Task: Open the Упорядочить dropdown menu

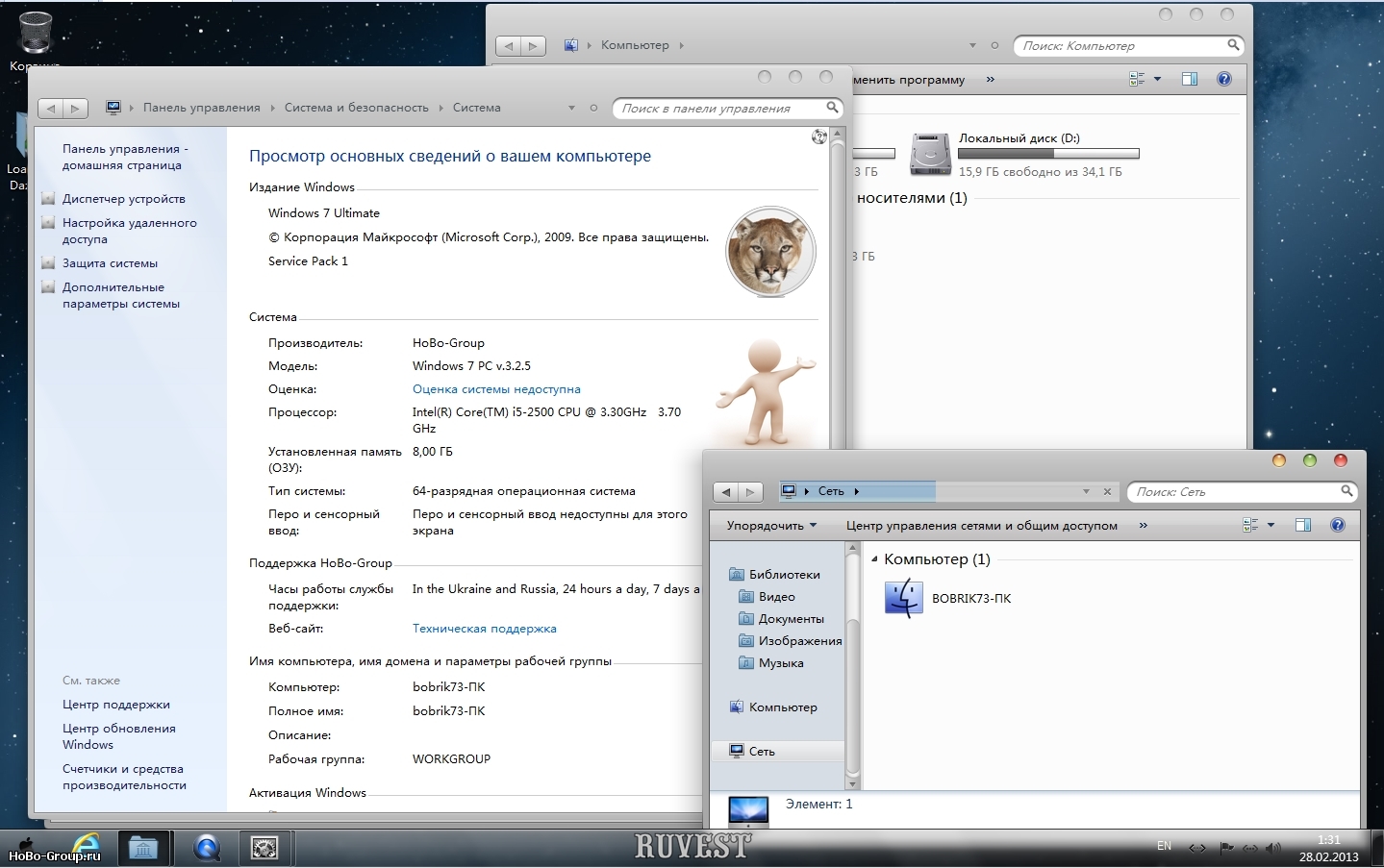Action: click(771, 526)
